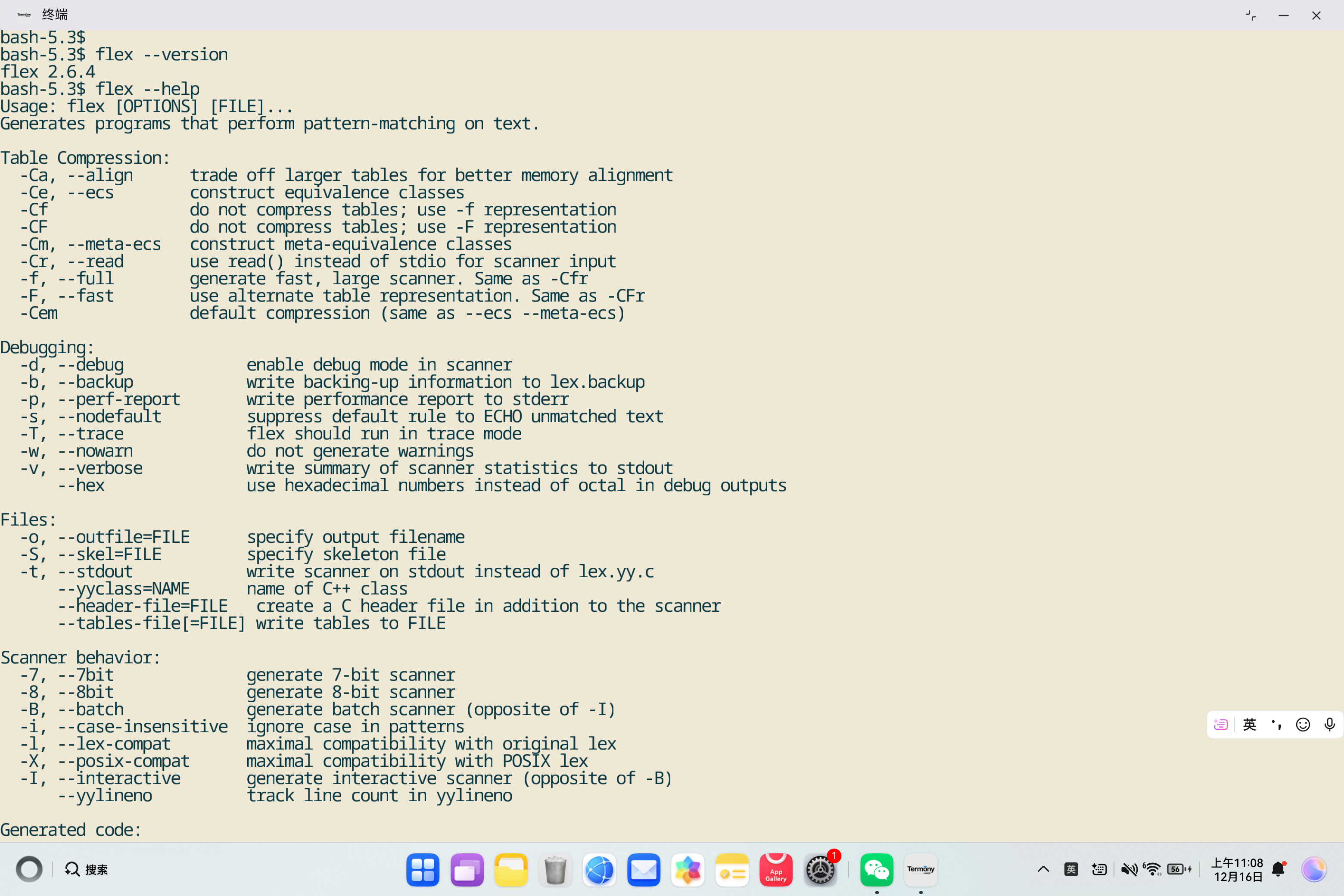Open the Mail app in dock
1344x896 pixels.
tap(644, 869)
